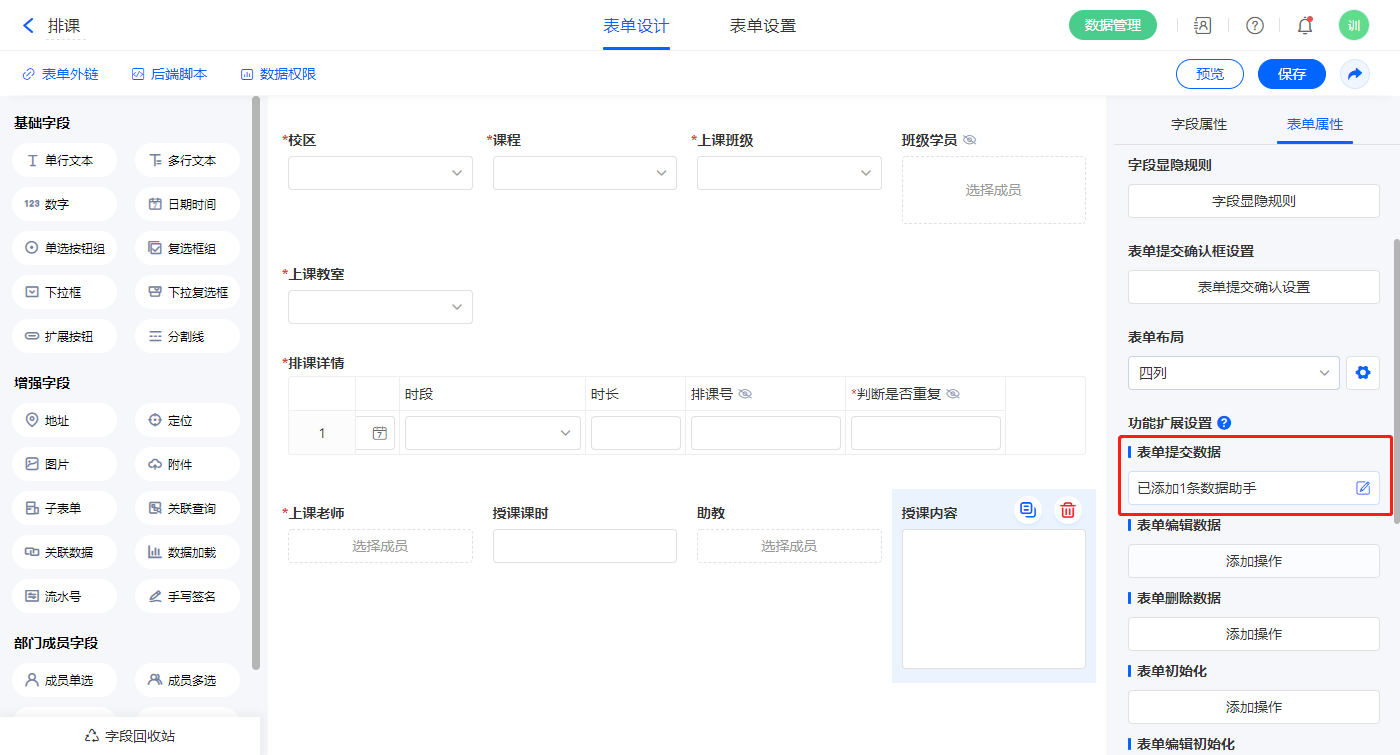Click the back arrow next to 排课
Viewport: 1400px width, 755px height.
(x=28, y=25)
